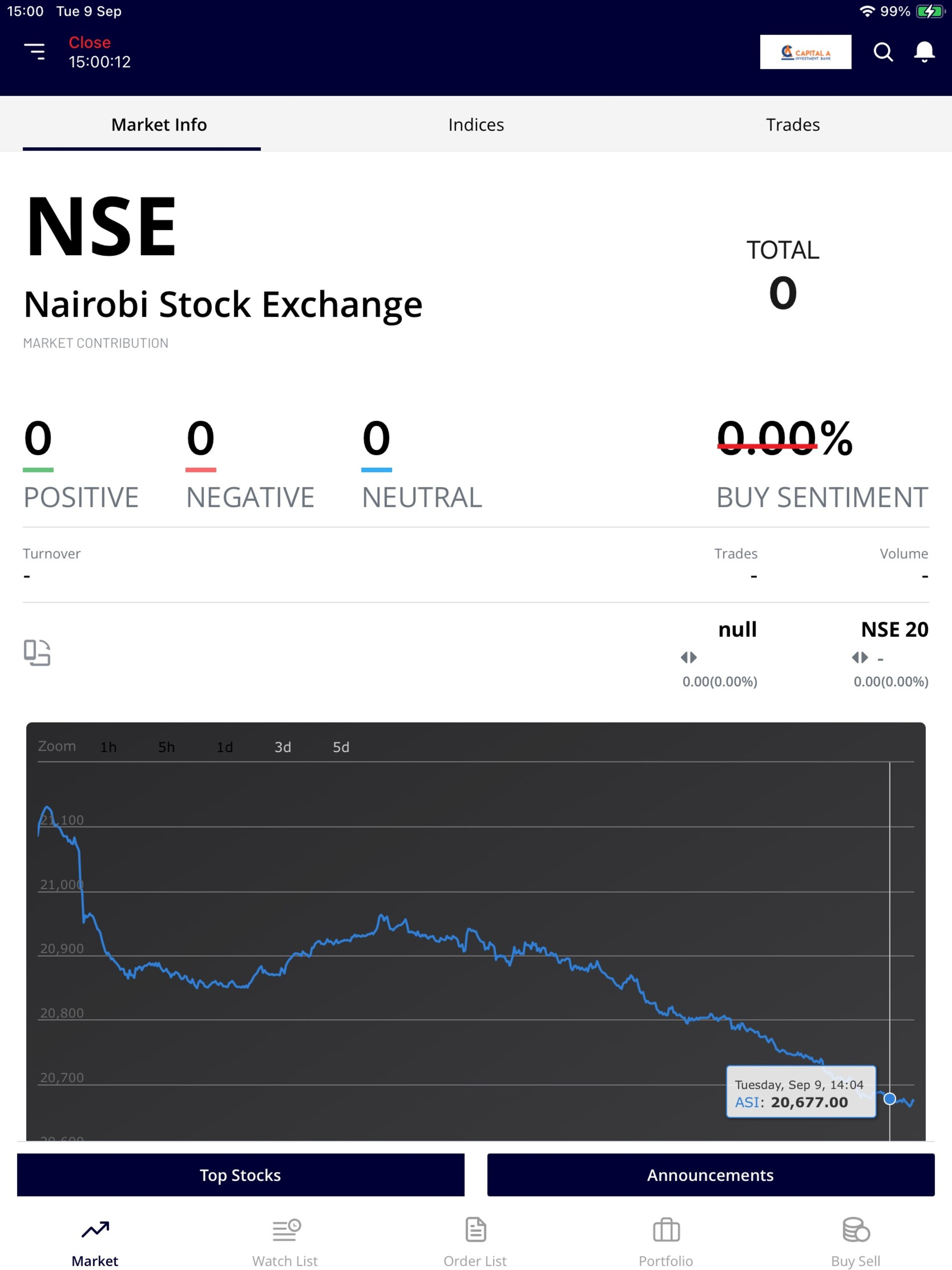Open Buy Sell from bottom bar
Screen dimensions: 952x1270
[x=856, y=1242]
